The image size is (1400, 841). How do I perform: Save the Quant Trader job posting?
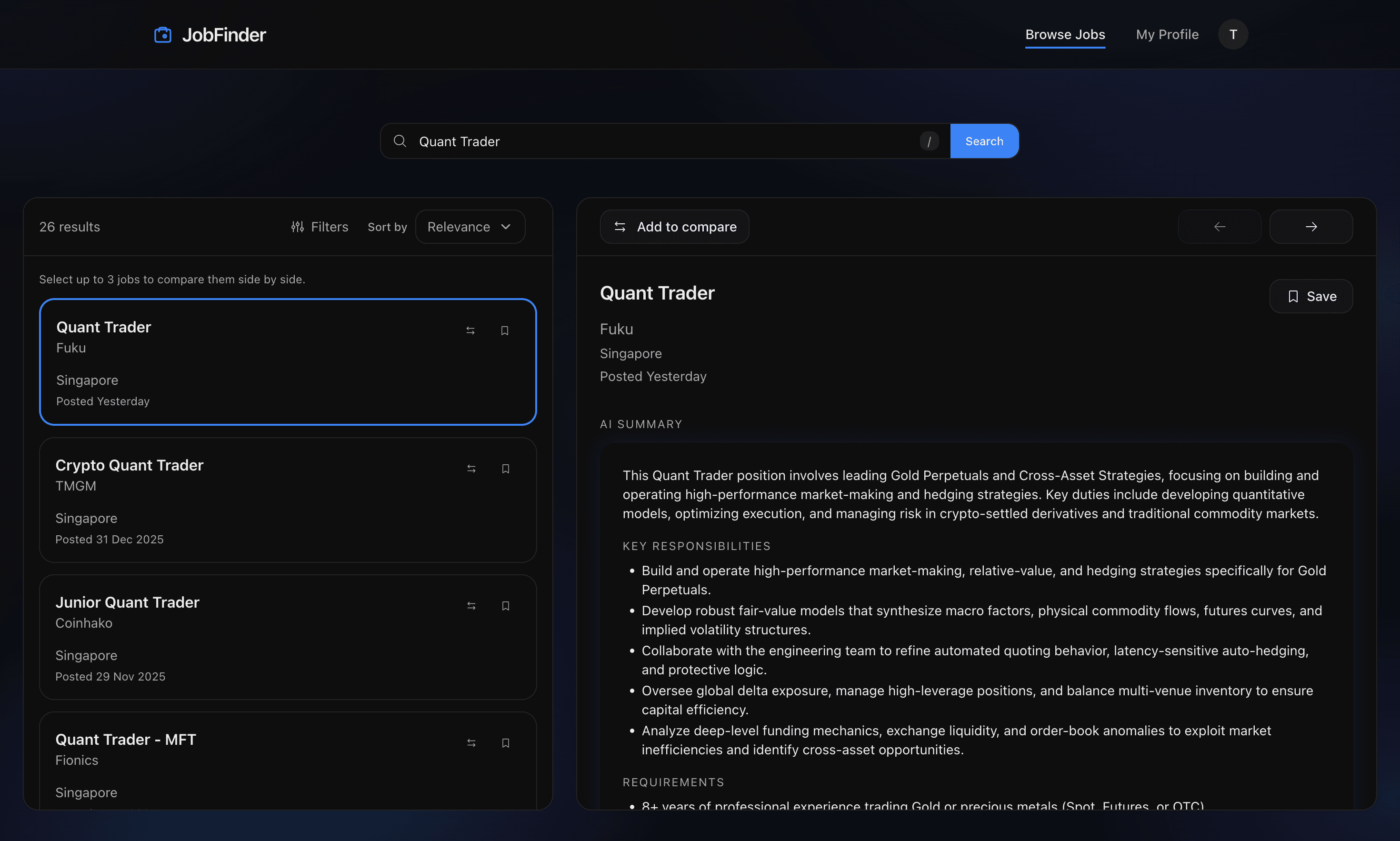tap(1310, 296)
